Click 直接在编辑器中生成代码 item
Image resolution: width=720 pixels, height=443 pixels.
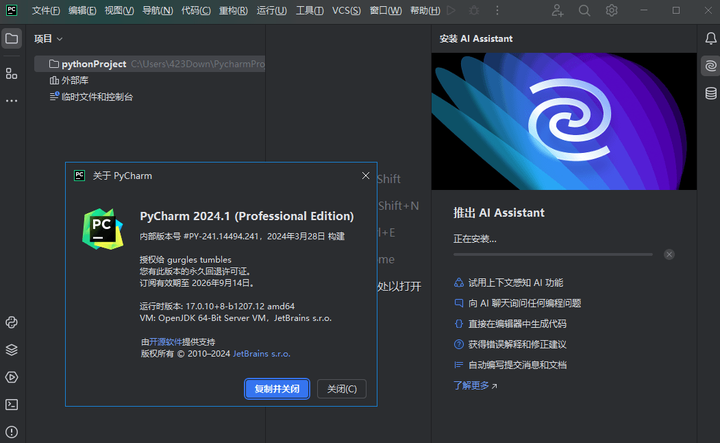(510, 324)
